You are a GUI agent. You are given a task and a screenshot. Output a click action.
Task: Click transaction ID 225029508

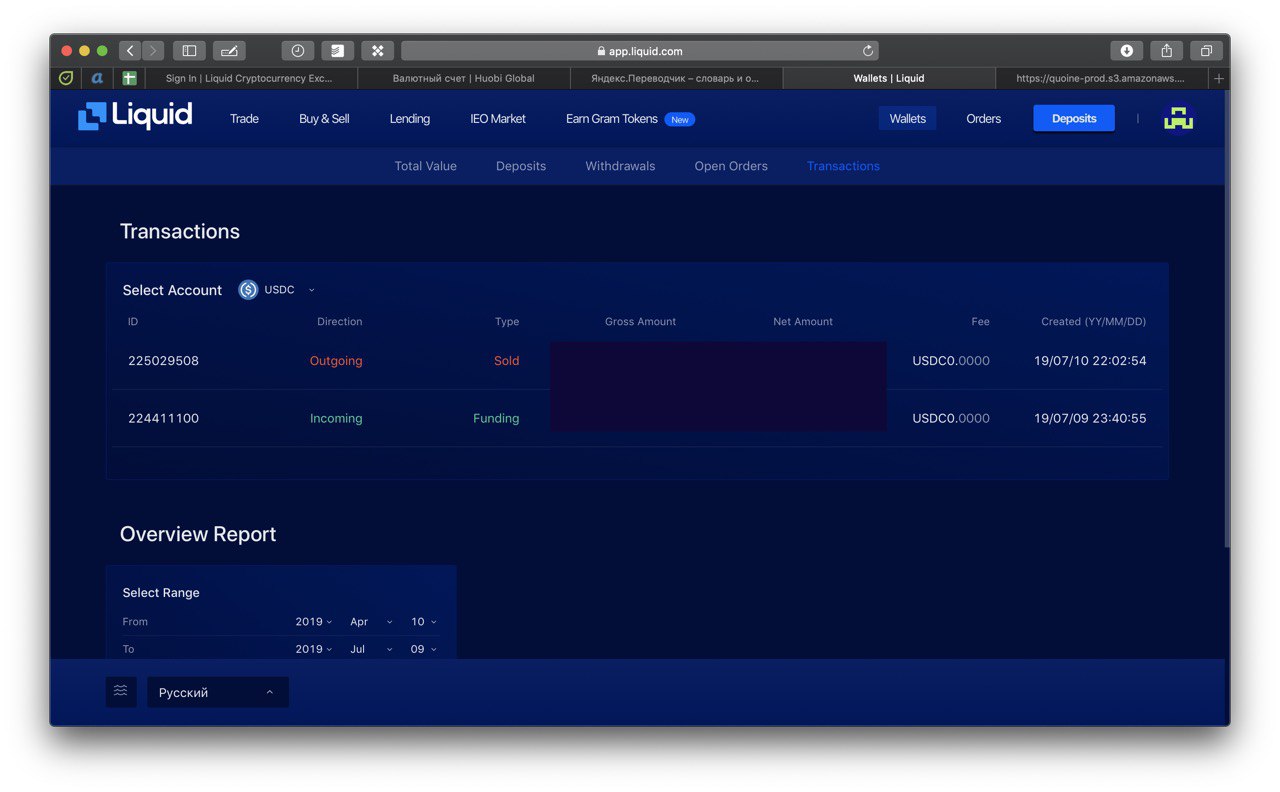click(x=163, y=361)
